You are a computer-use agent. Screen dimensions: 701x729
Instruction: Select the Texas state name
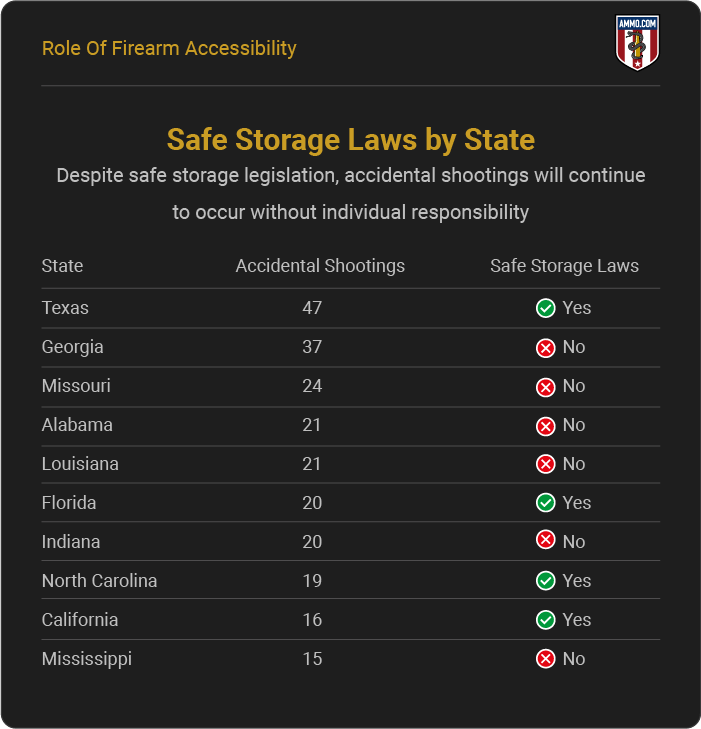[x=65, y=308]
